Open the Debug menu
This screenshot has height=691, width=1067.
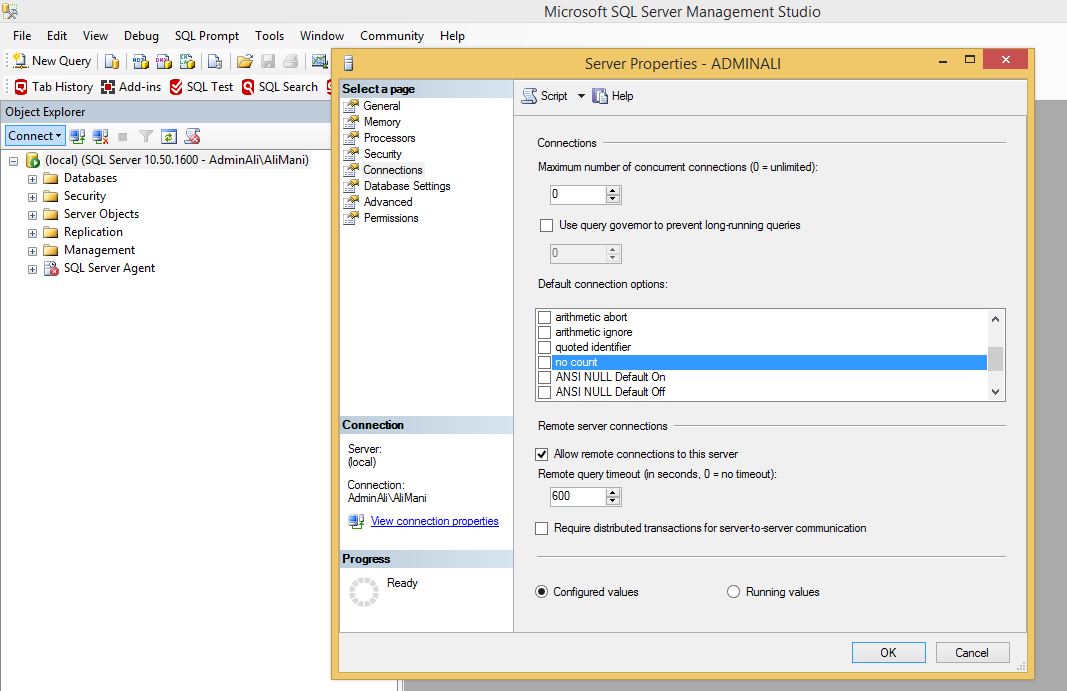coord(141,35)
